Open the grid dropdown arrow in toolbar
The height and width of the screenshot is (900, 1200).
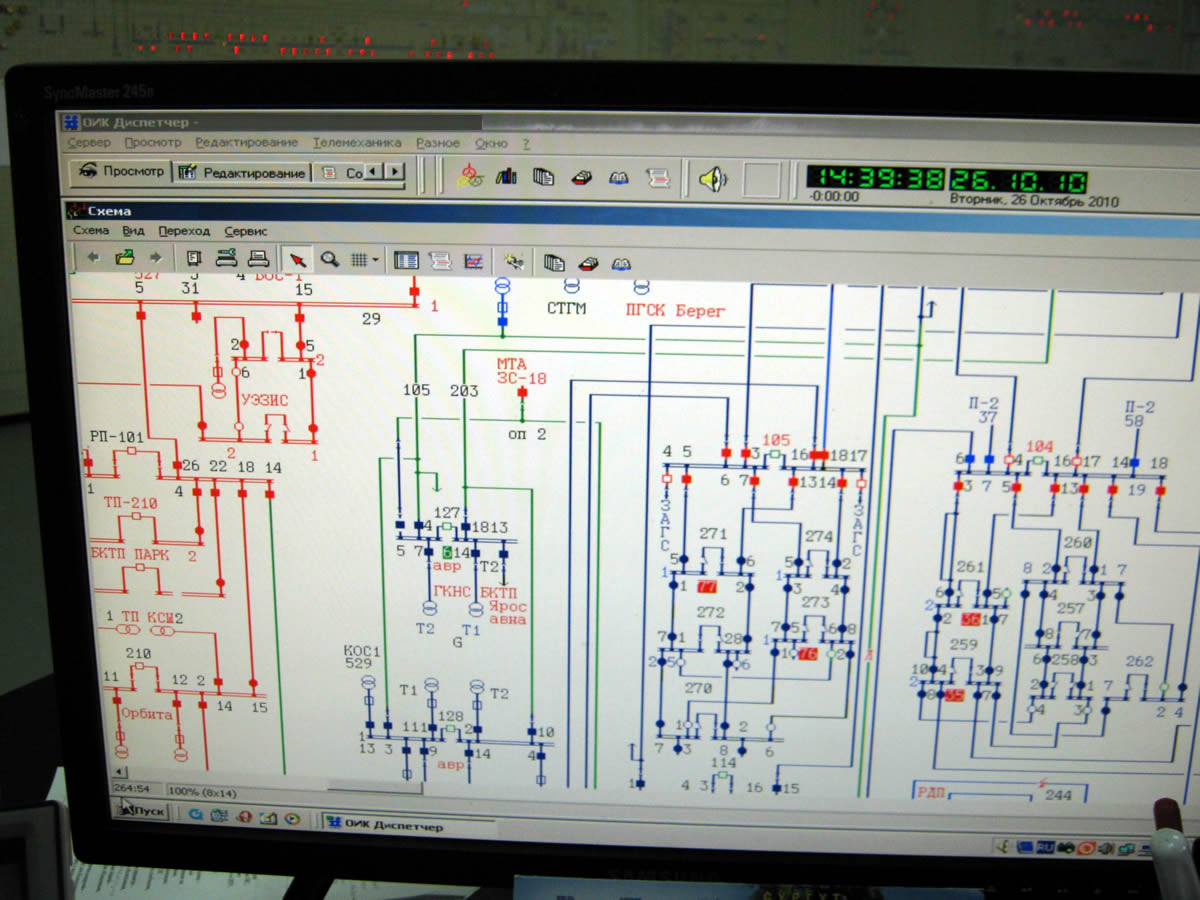[376, 261]
